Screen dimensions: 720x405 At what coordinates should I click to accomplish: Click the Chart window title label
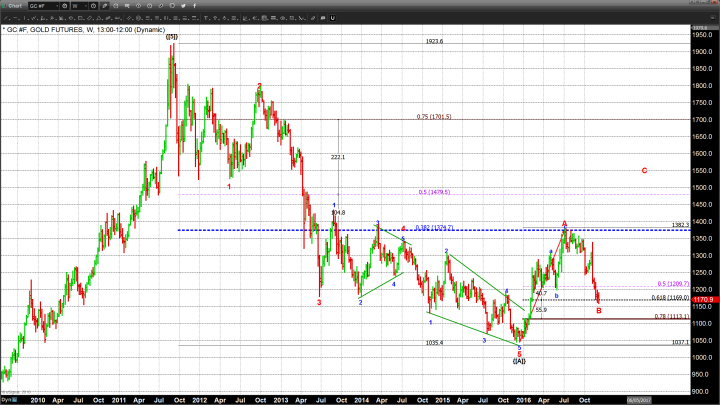click(15, 6)
